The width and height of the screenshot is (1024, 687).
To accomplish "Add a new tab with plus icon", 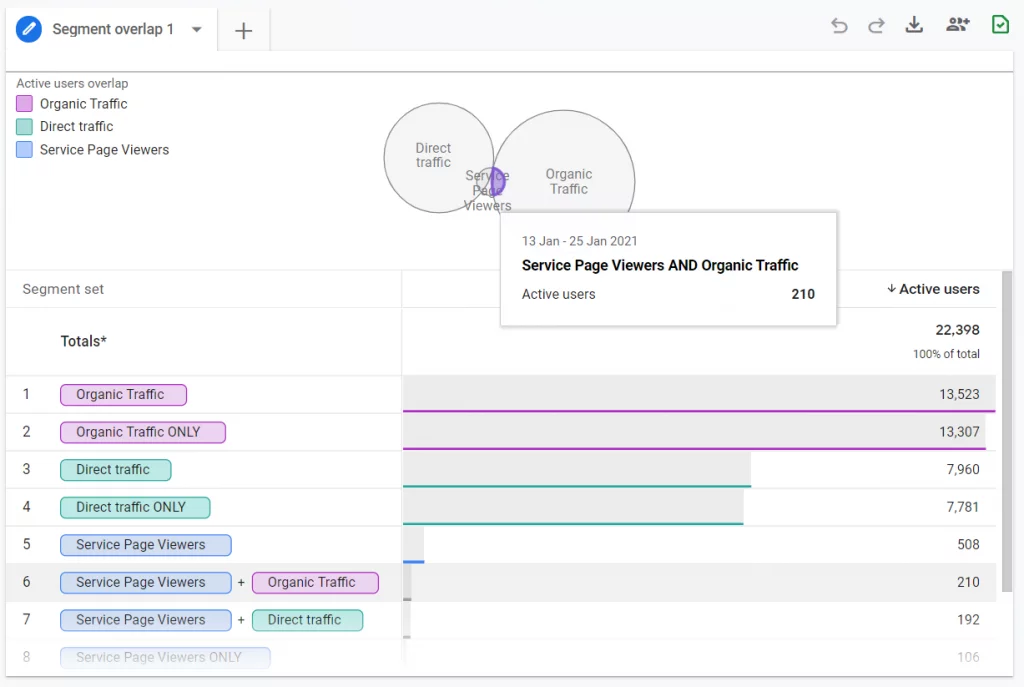I will click(244, 31).
